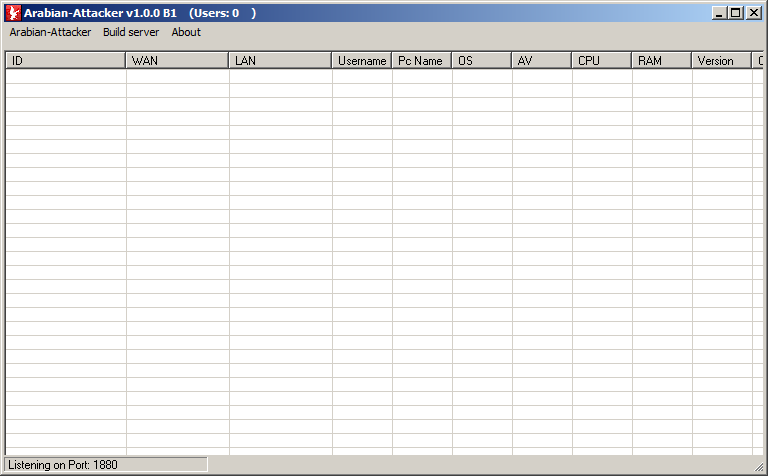Minimize the Arabian-Attacker window
This screenshot has width=768, height=476.
pos(720,13)
